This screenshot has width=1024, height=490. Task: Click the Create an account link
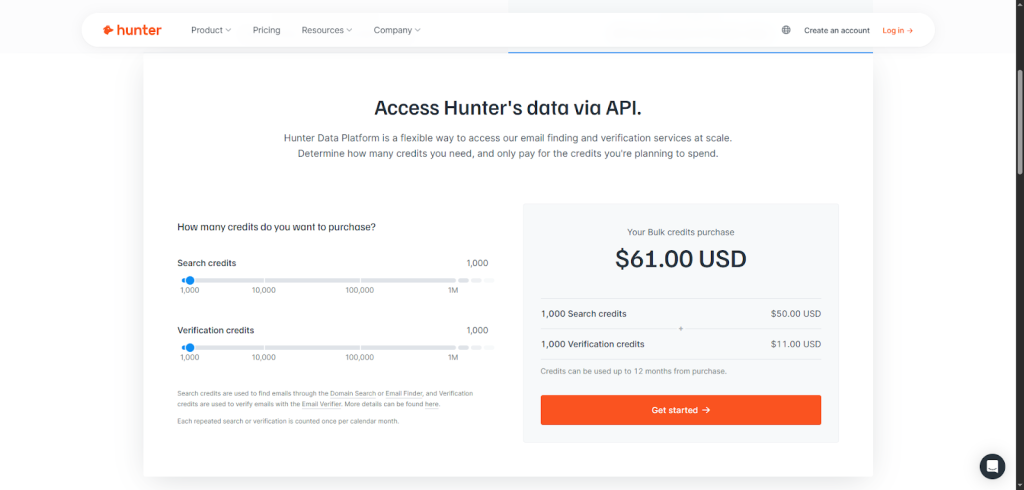click(x=837, y=30)
